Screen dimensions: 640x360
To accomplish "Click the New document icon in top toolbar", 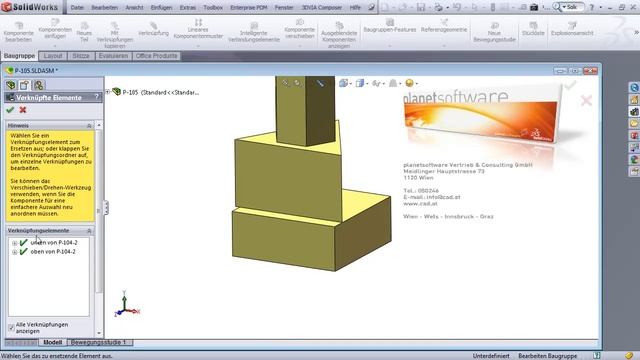I will click(385, 7).
